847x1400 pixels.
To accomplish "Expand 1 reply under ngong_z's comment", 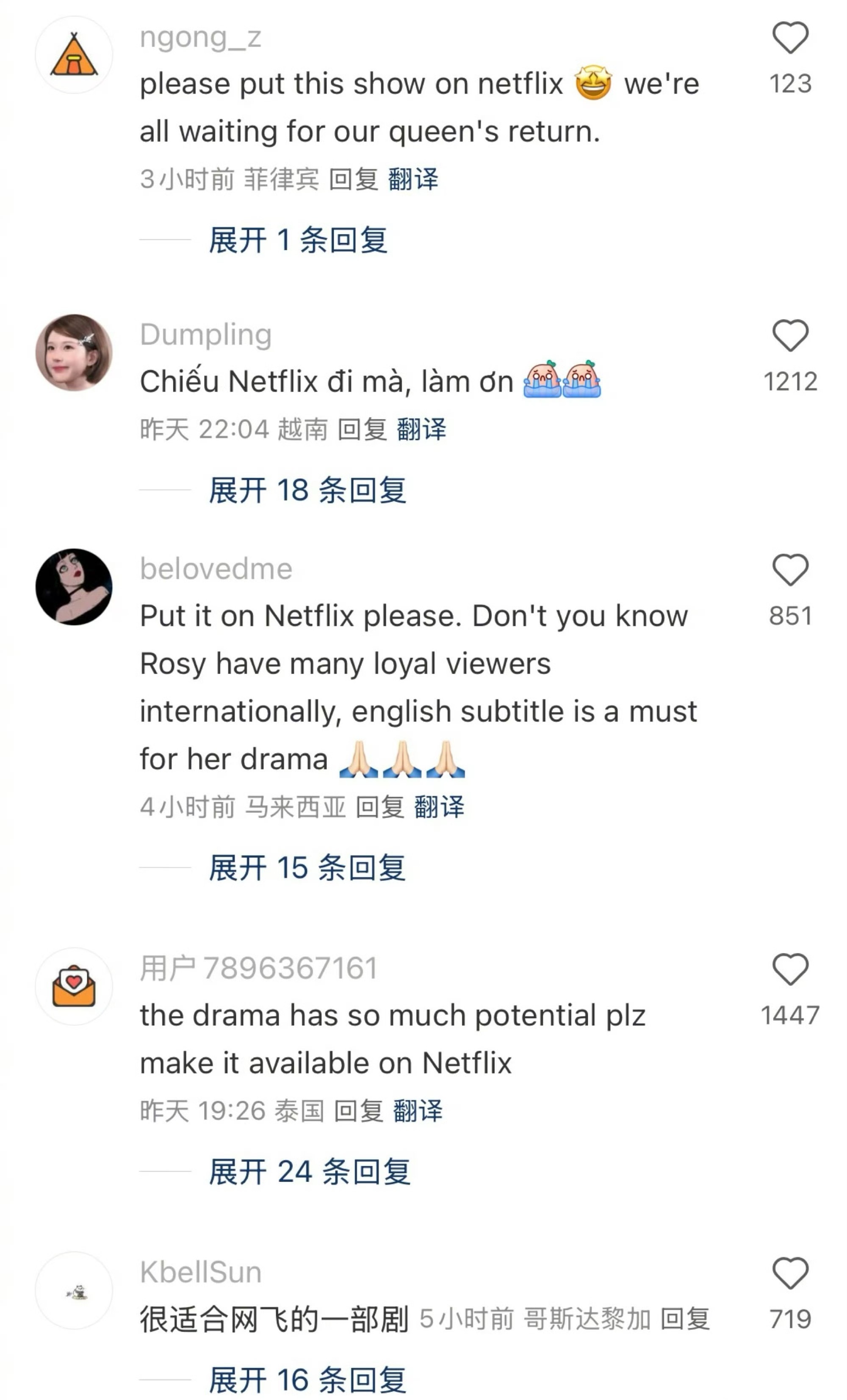I will point(298,240).
